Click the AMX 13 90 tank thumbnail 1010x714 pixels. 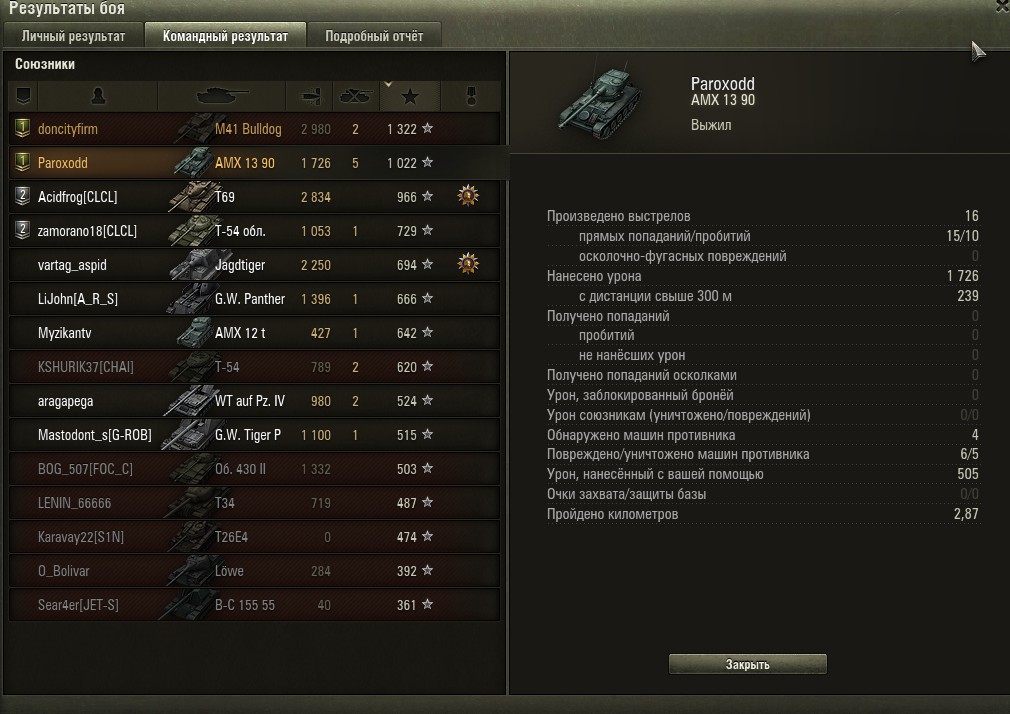[599, 103]
